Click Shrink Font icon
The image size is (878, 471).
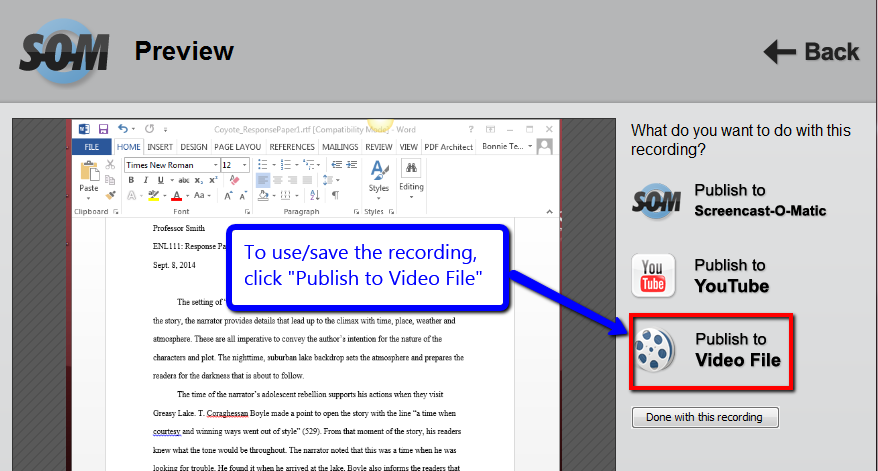click(242, 195)
